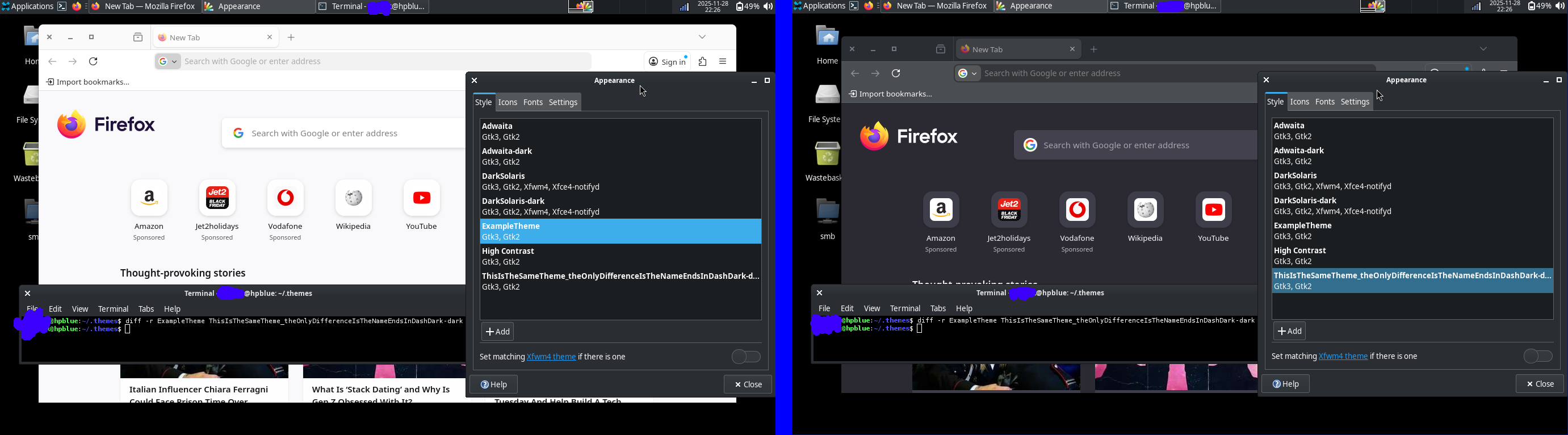1568x435 pixels.
Task: Launch Firefox from the right desktop panel launcher
Action: pyautogui.click(x=869, y=7)
